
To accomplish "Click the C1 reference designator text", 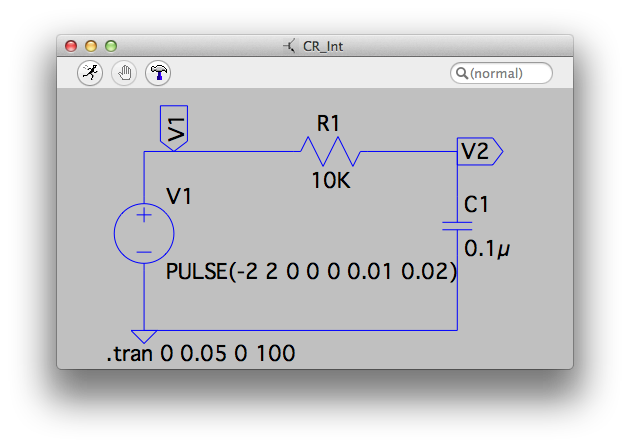I will 477,205.
